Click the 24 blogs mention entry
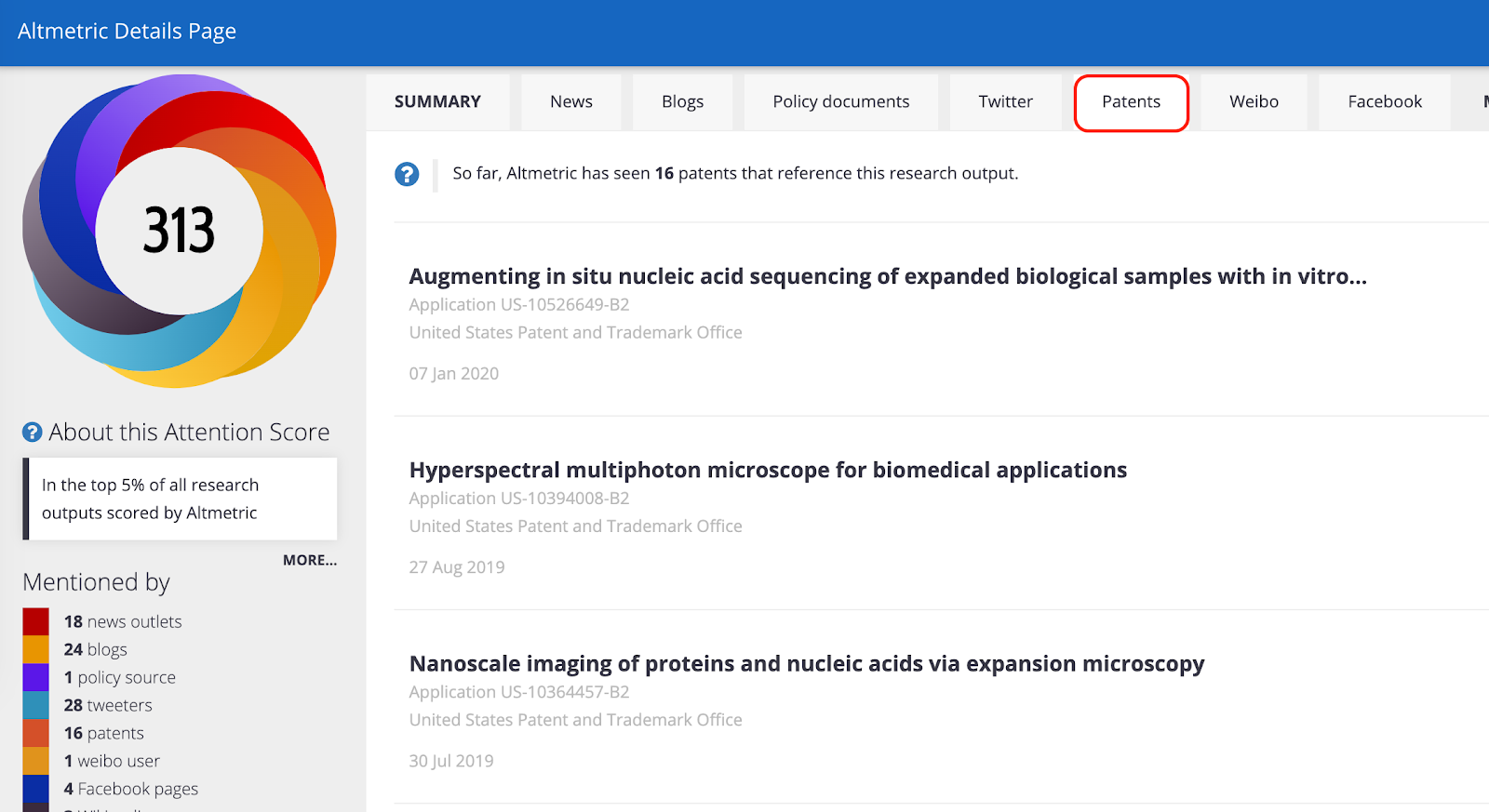Image resolution: width=1489 pixels, height=812 pixels. pos(95,649)
